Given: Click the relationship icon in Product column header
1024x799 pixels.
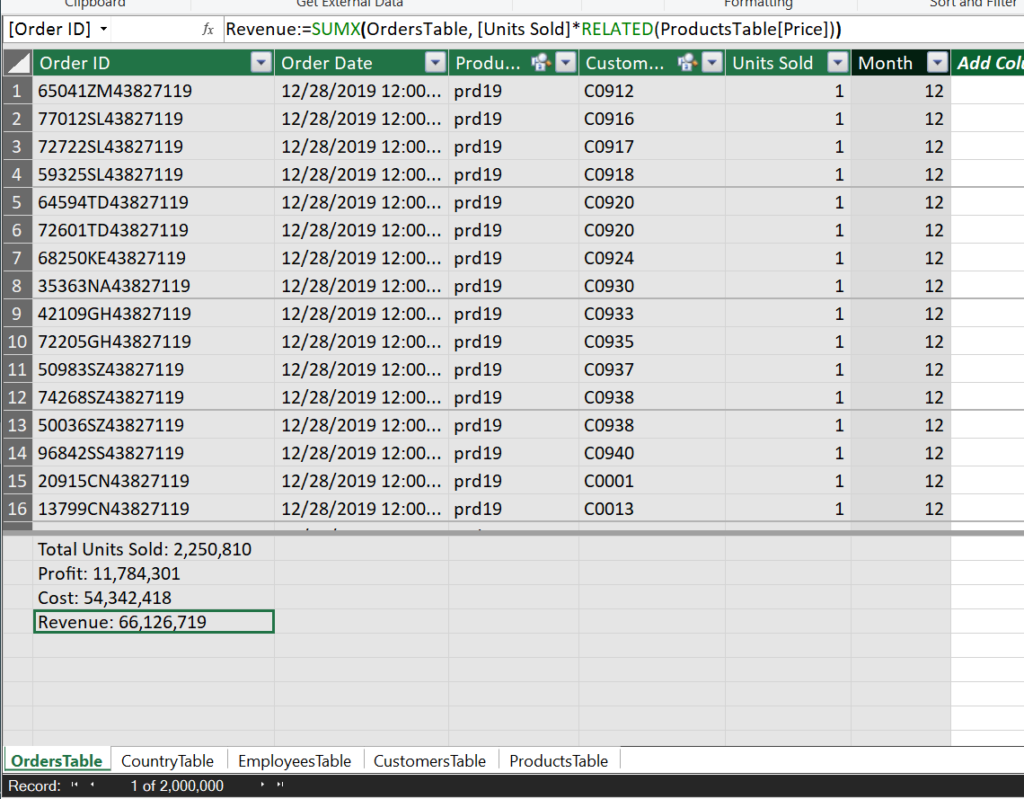Looking at the screenshot, I should [542, 63].
